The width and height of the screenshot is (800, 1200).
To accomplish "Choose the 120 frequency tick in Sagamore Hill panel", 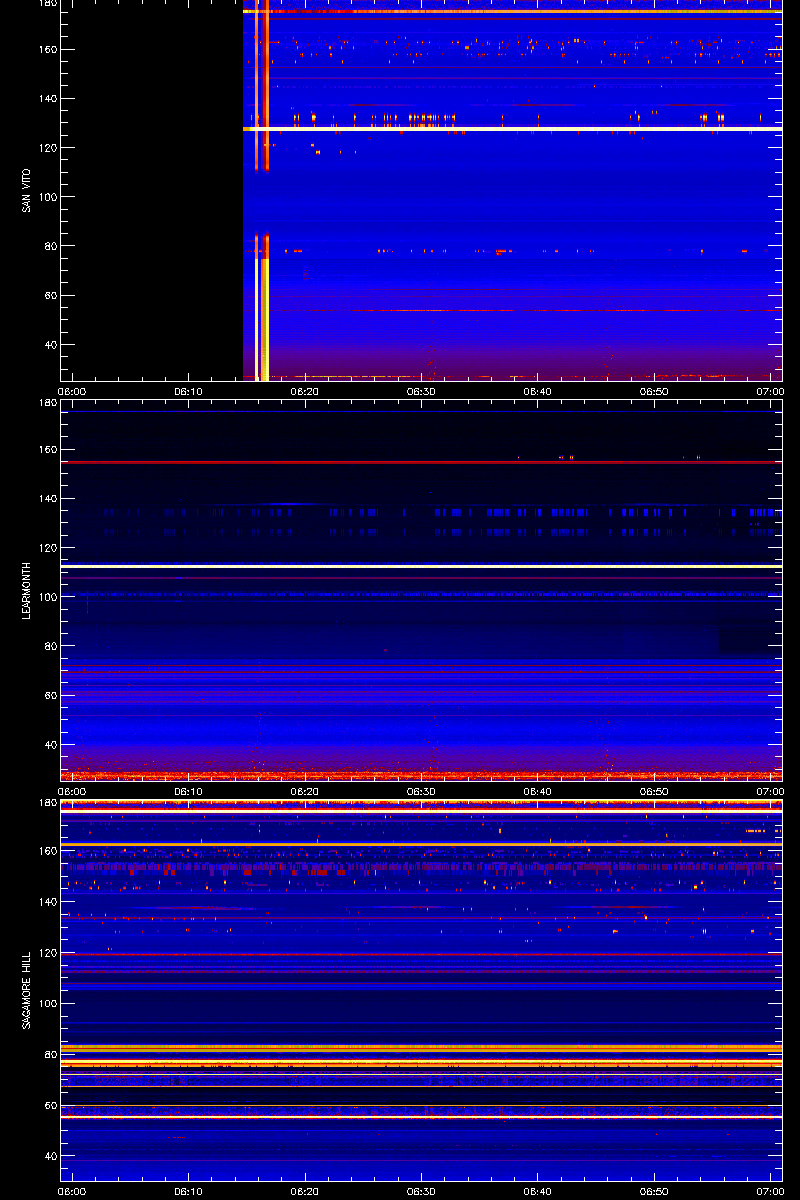I will click(47, 953).
